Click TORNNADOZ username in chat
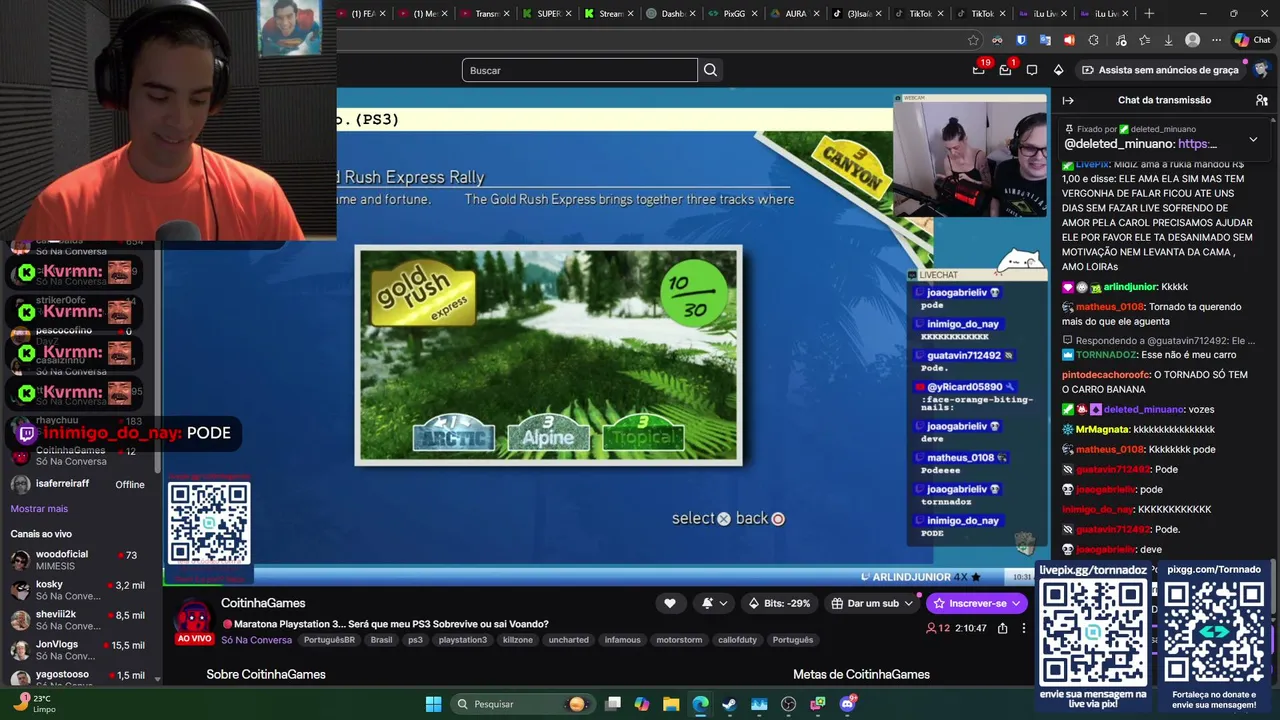Image resolution: width=1280 pixels, height=720 pixels. [1106, 355]
